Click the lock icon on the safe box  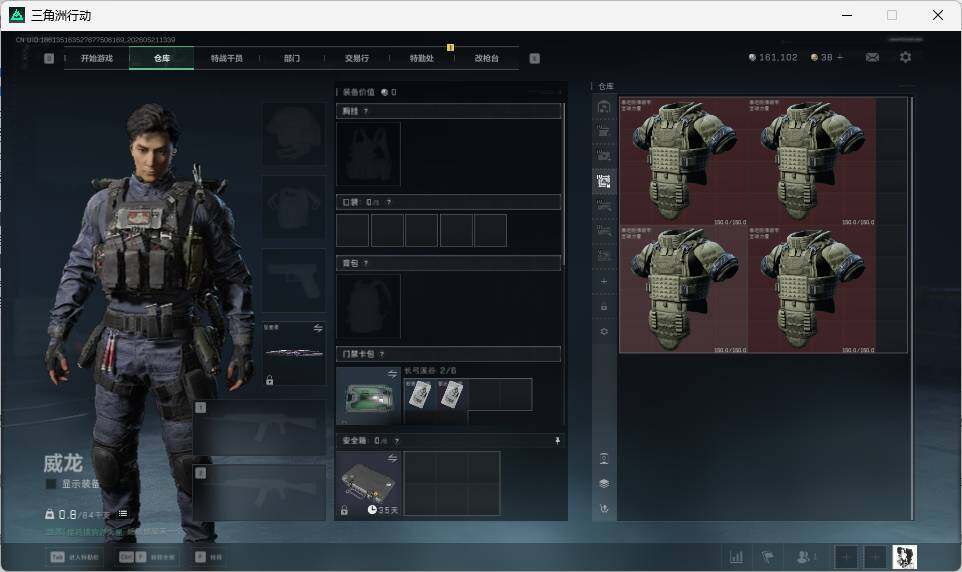pyautogui.click(x=344, y=511)
